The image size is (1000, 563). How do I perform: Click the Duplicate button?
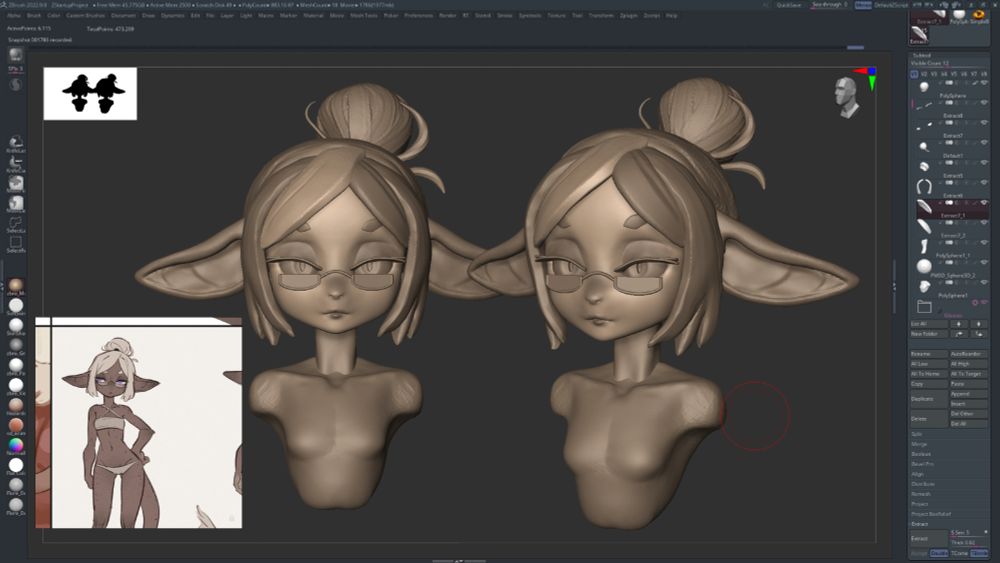coord(928,399)
